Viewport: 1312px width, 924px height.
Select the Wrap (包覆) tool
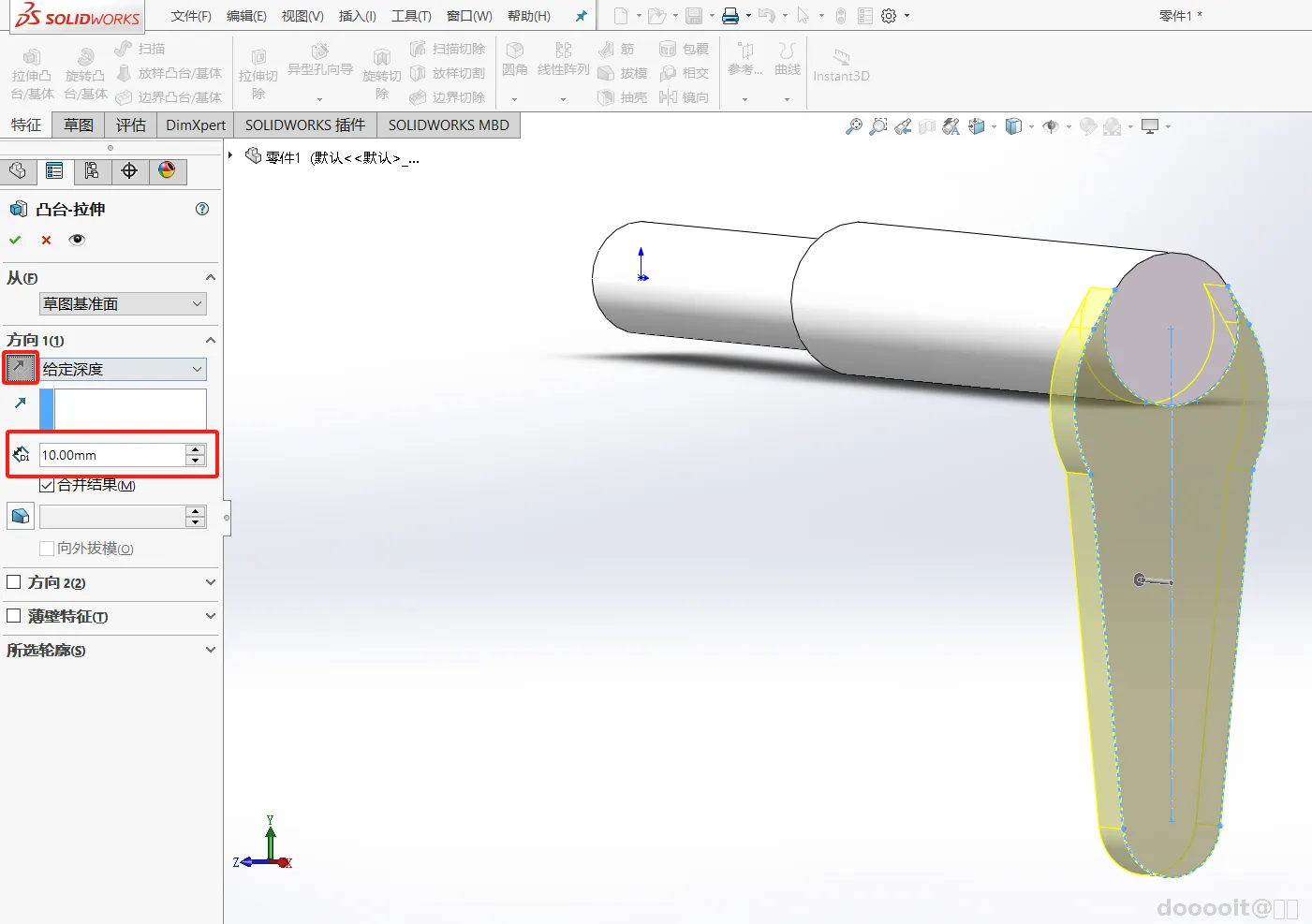click(x=684, y=49)
